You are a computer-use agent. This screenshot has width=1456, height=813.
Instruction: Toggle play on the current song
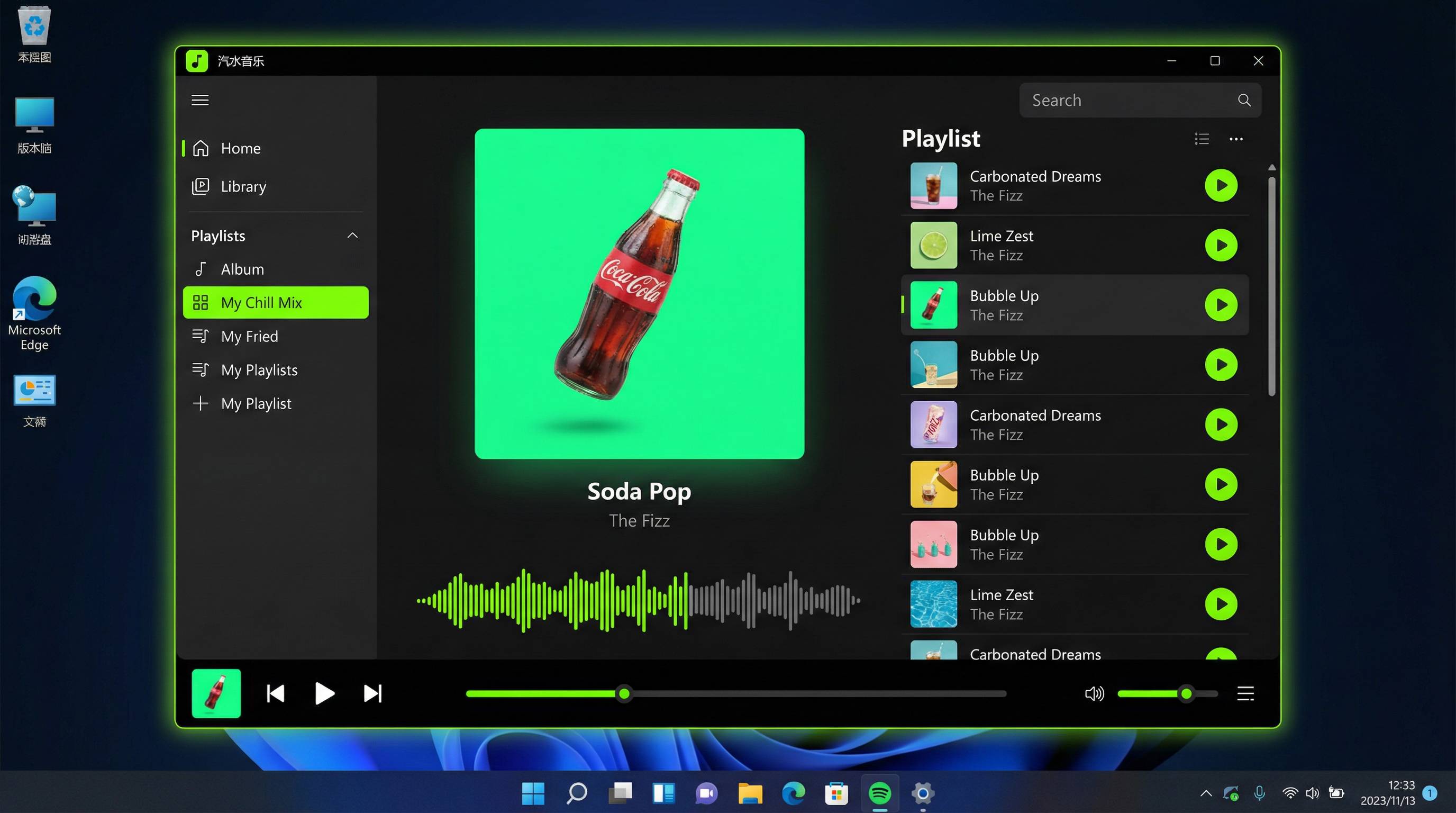coord(324,694)
